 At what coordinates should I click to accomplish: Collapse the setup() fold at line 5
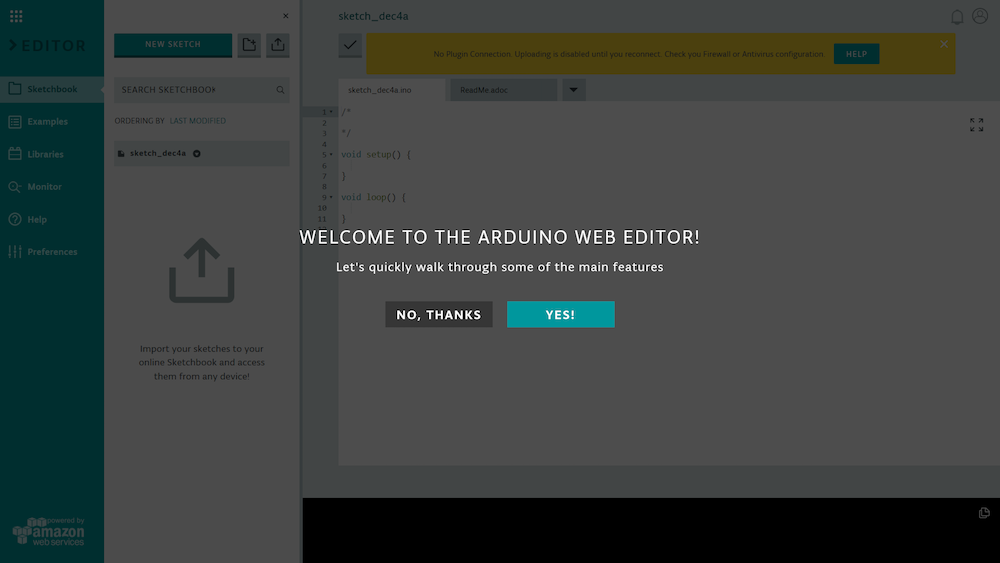331,154
